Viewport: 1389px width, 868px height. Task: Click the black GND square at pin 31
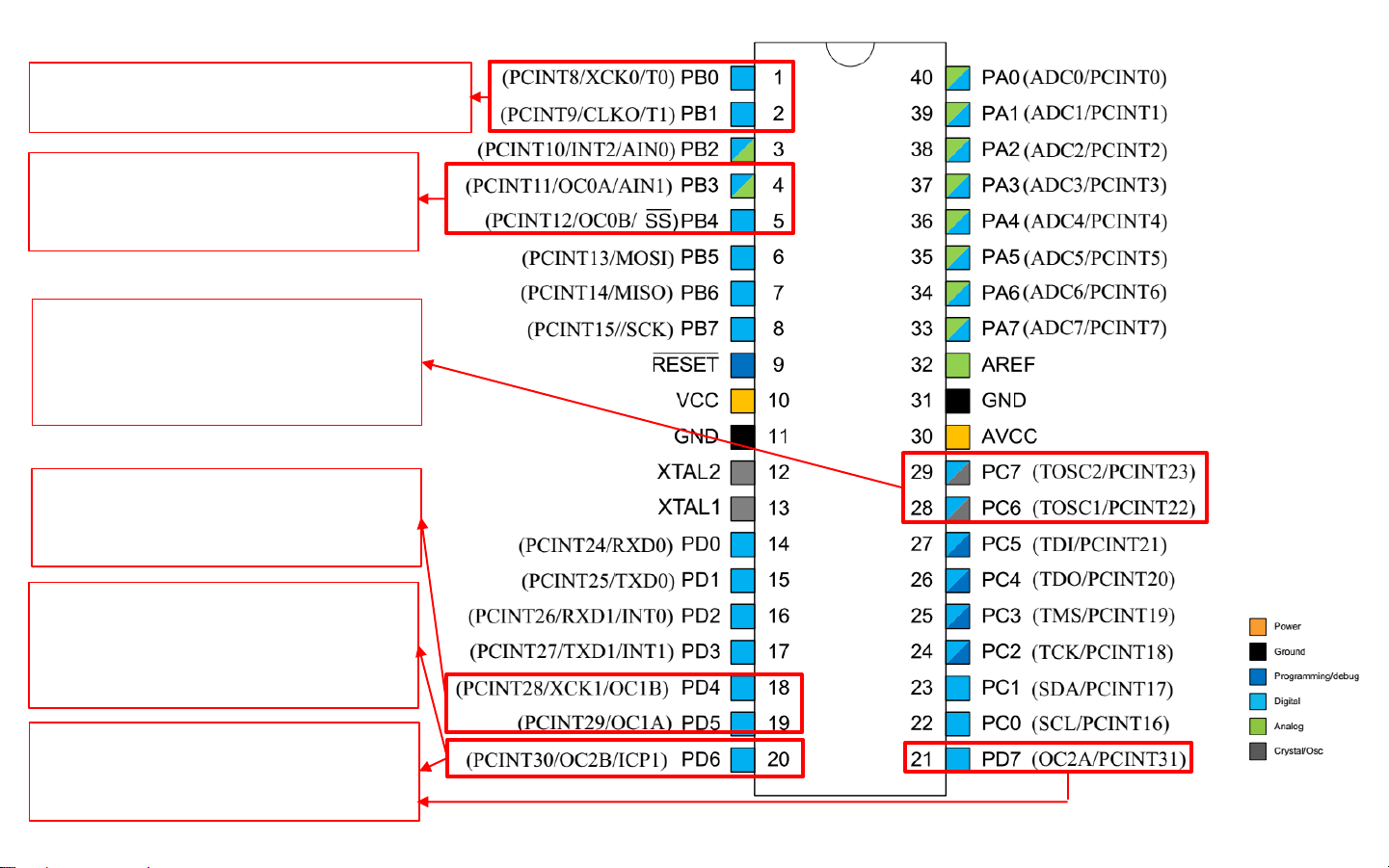click(957, 401)
